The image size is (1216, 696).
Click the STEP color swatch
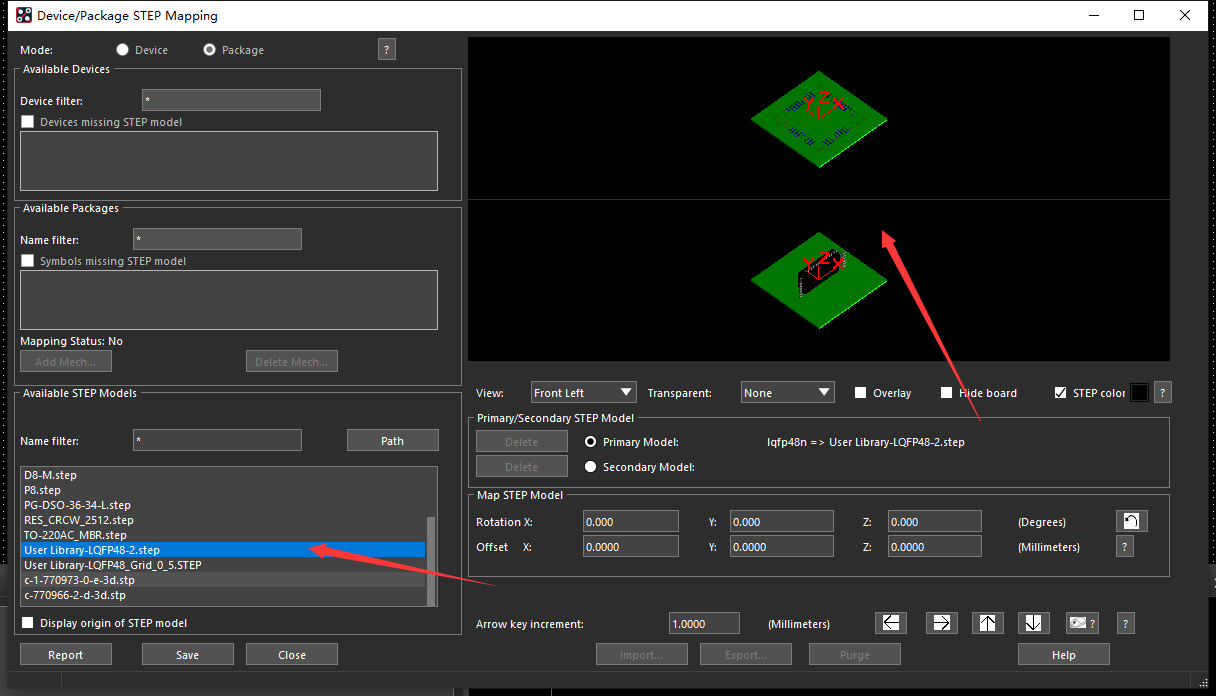pyautogui.click(x=1138, y=392)
